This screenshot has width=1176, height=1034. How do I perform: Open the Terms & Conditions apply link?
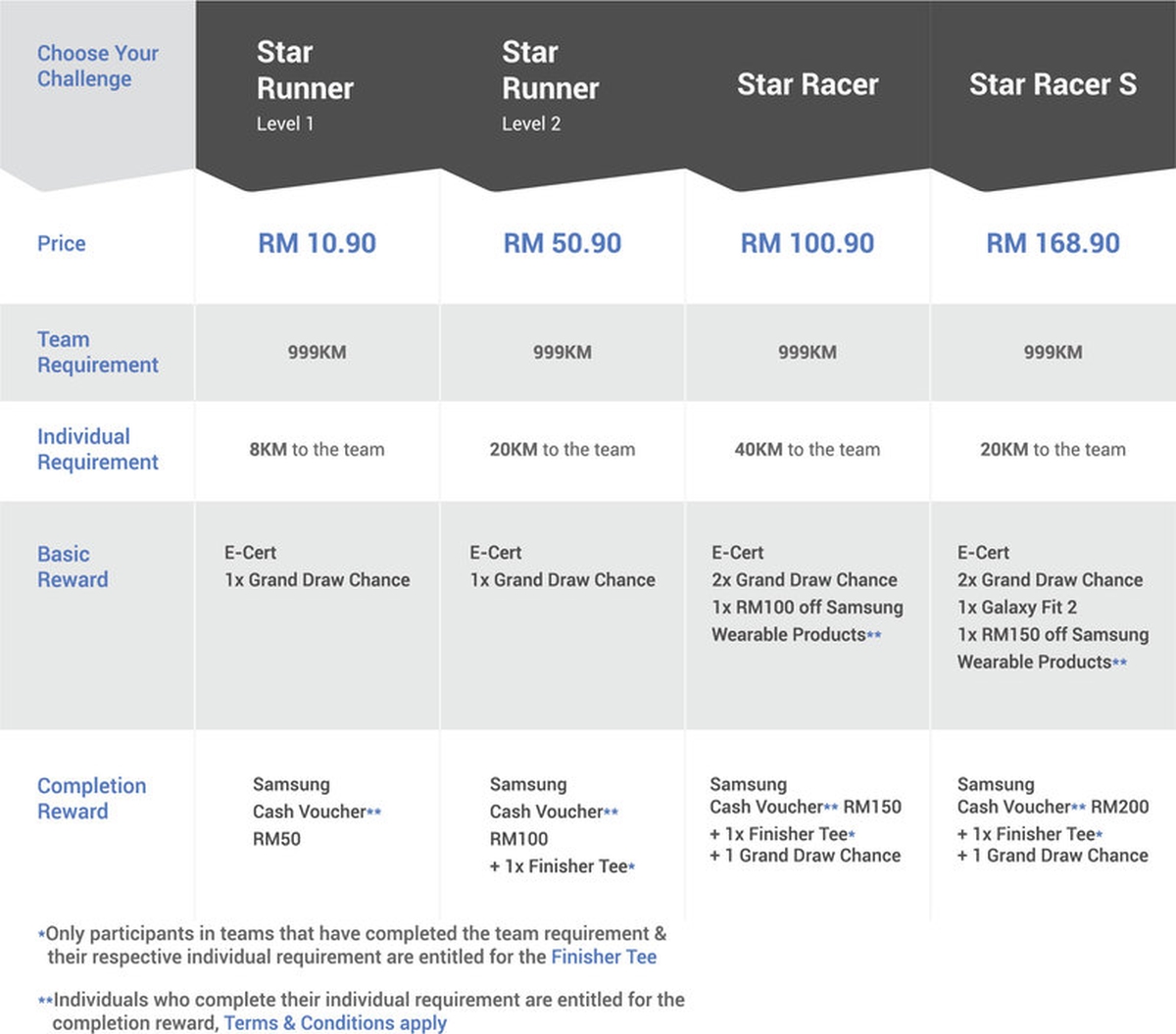[335, 1022]
